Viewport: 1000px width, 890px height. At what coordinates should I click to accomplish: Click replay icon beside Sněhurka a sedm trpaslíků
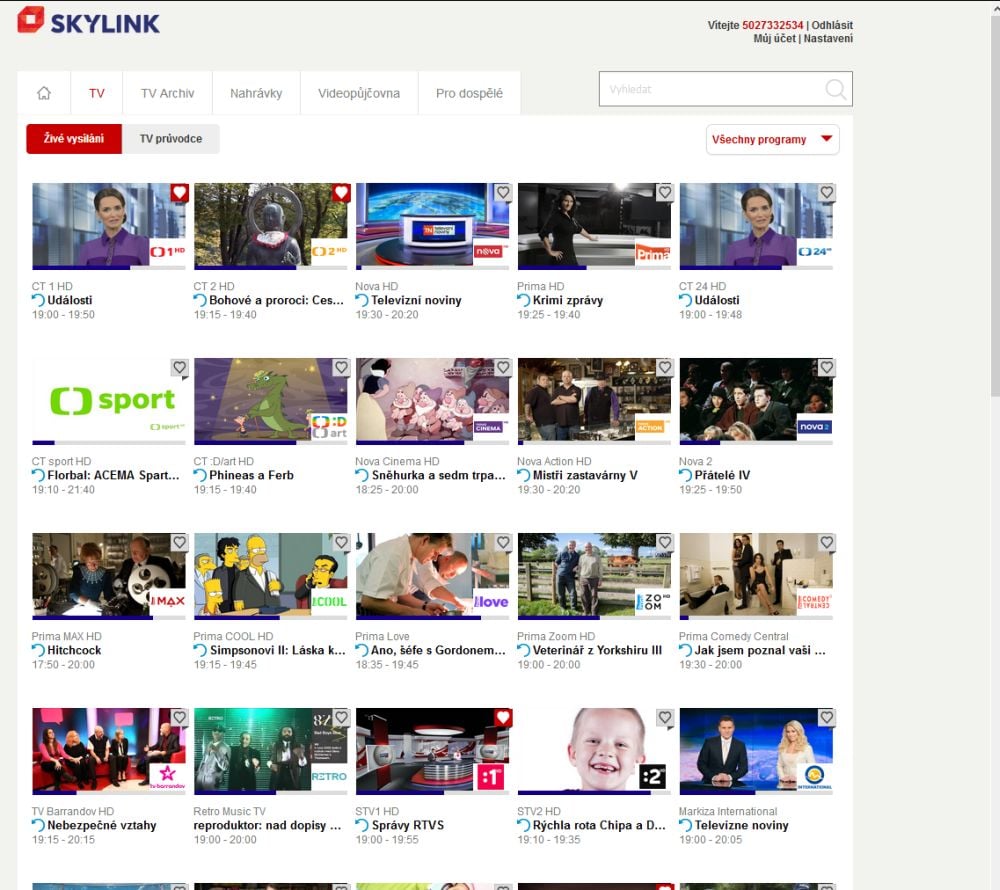[x=362, y=476]
